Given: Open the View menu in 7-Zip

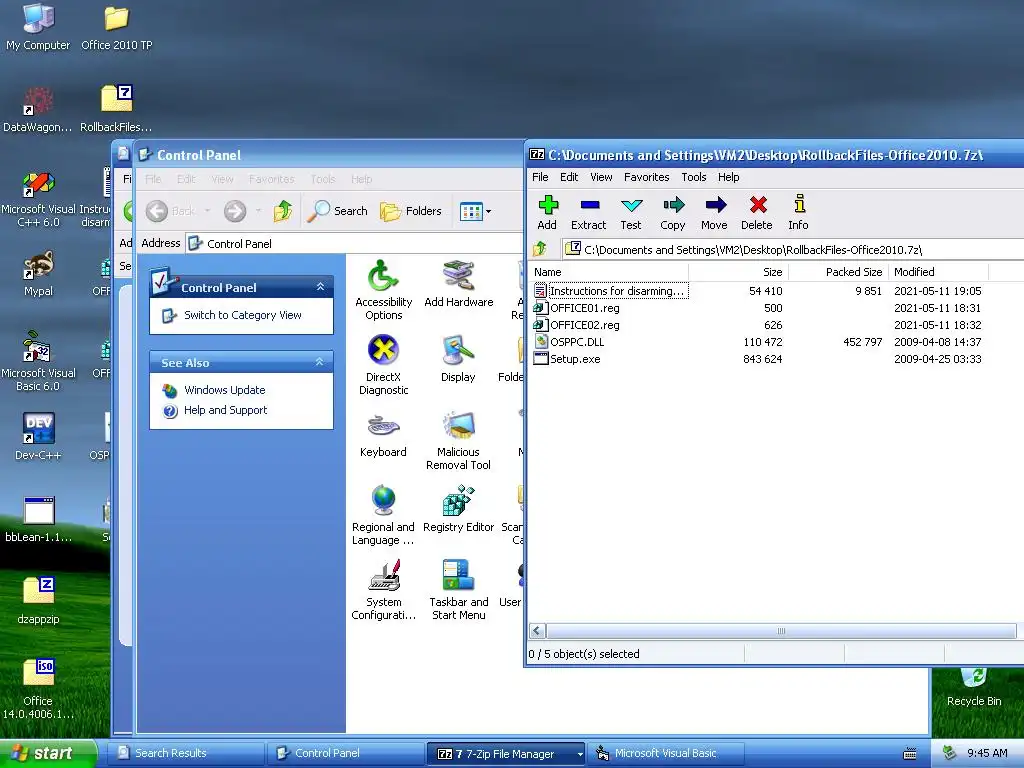Looking at the screenshot, I should pos(601,177).
